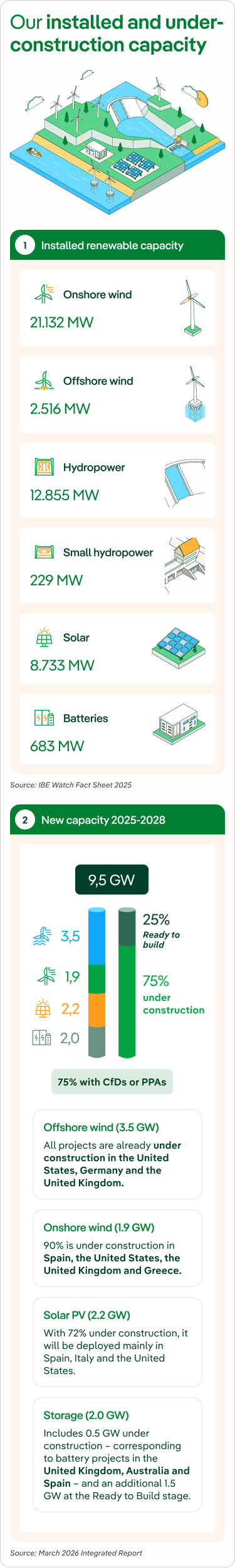Click the onshore wind turbine illustration
The image size is (235, 1568).
point(192,307)
